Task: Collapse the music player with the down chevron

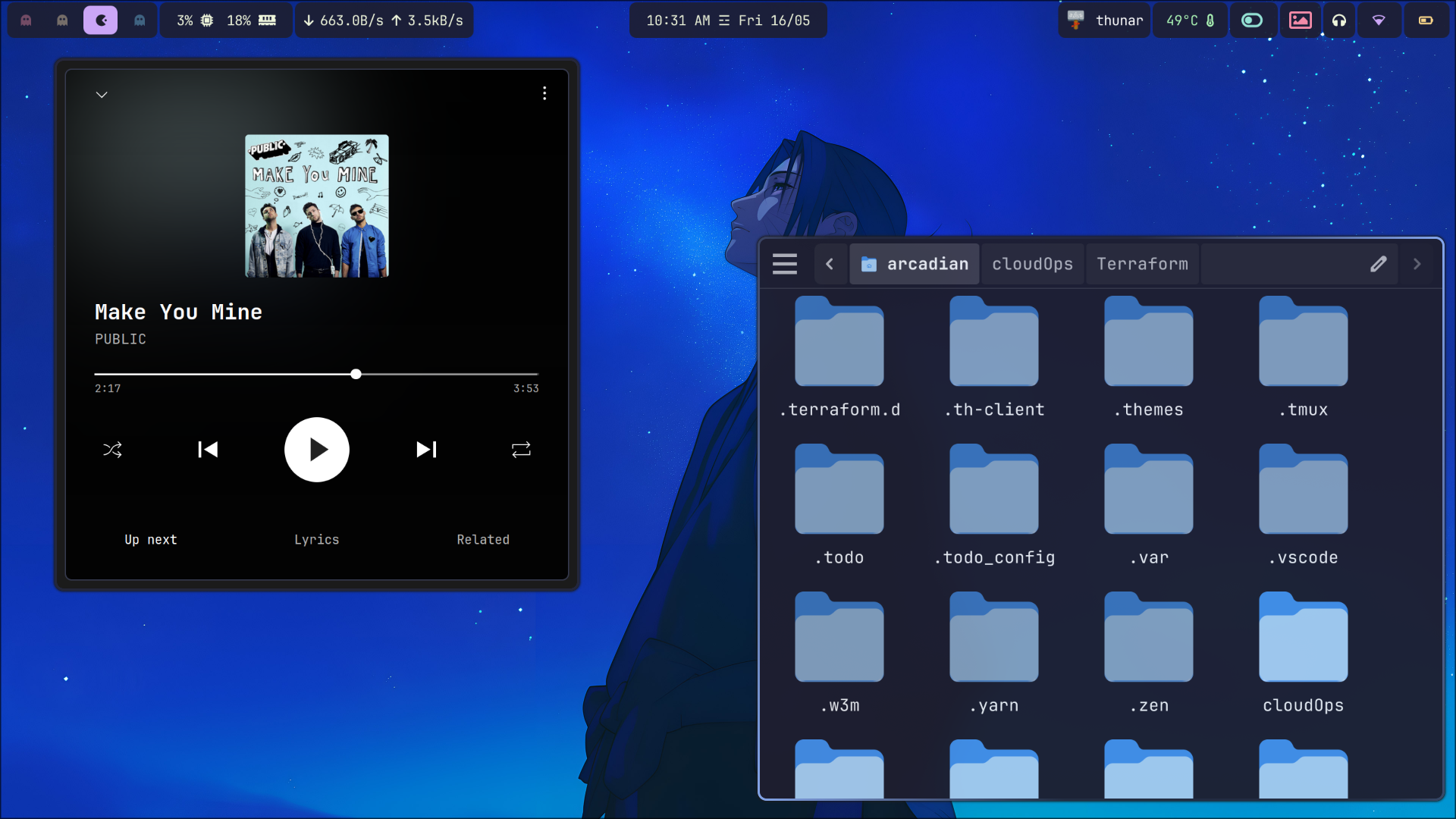Action: pos(102,94)
